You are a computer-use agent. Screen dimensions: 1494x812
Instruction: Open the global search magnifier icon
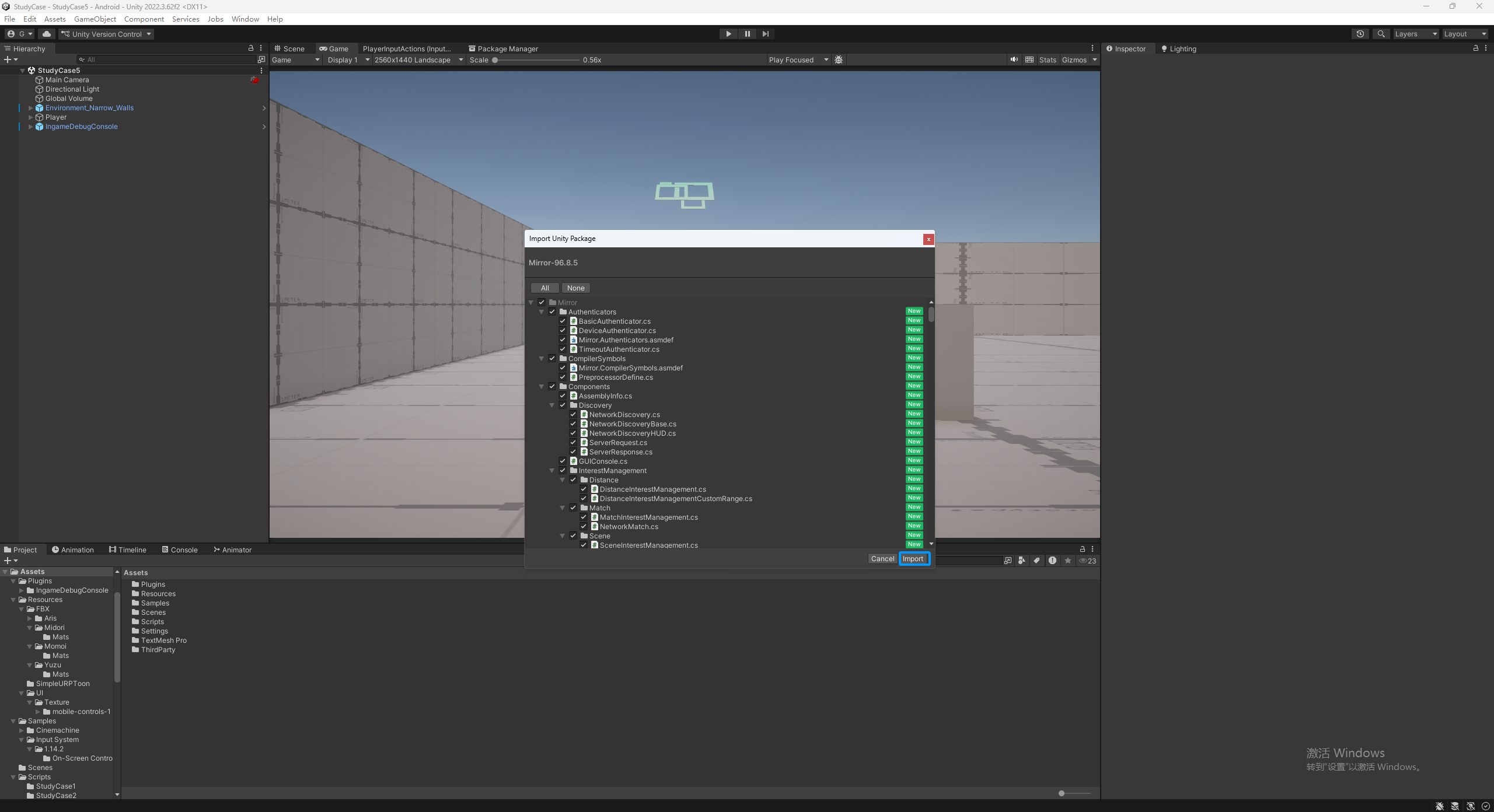1381,34
